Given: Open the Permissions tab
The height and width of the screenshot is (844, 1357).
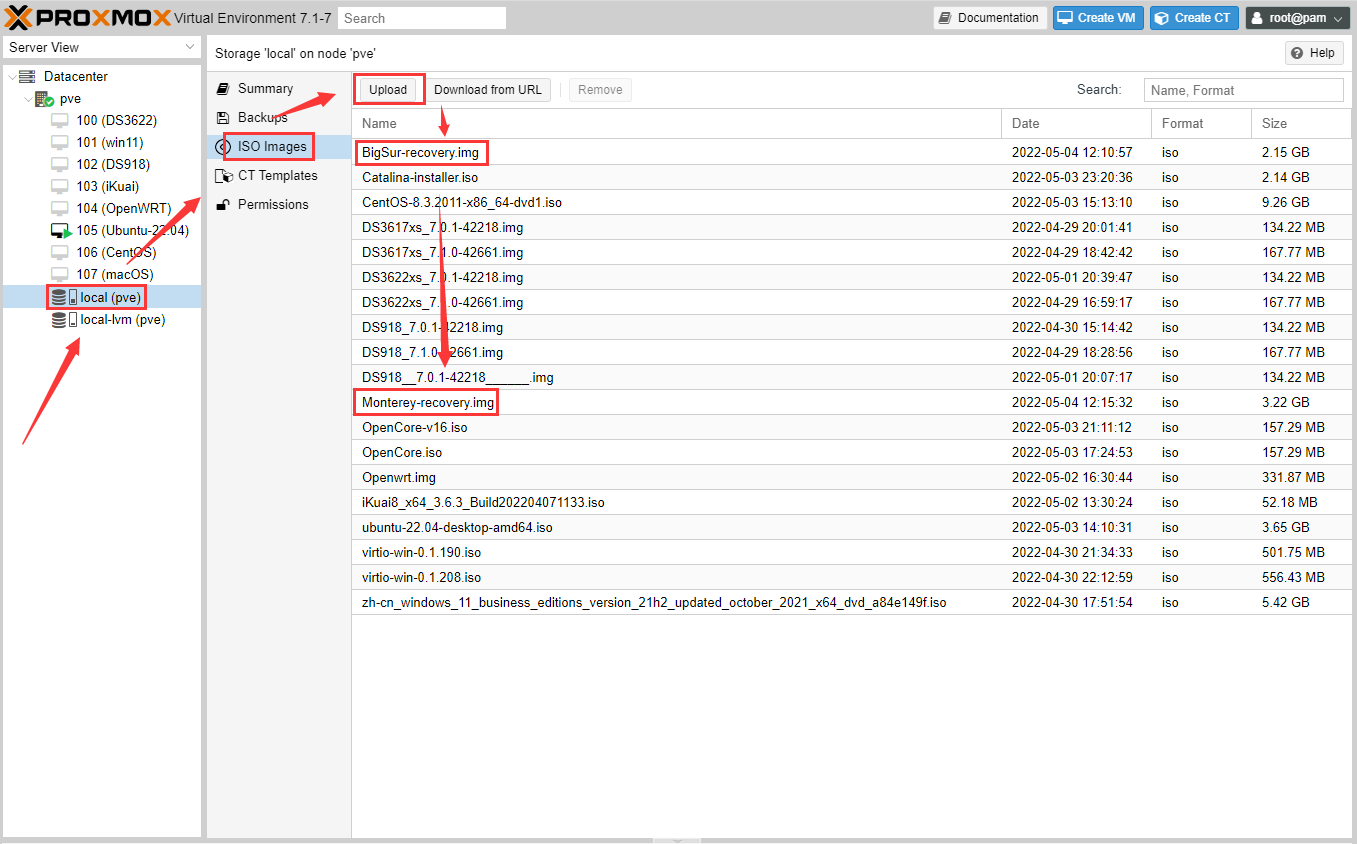Looking at the screenshot, I should pos(279,205).
